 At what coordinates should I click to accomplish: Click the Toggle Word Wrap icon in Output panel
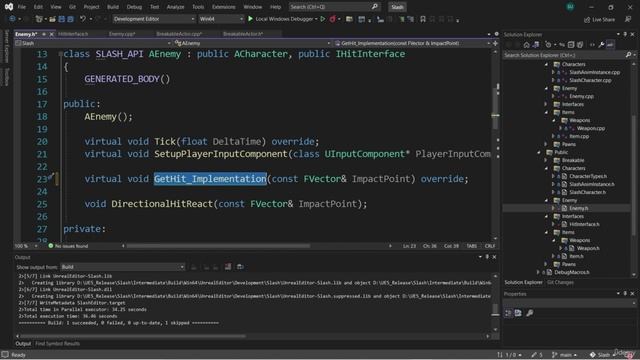point(240,267)
